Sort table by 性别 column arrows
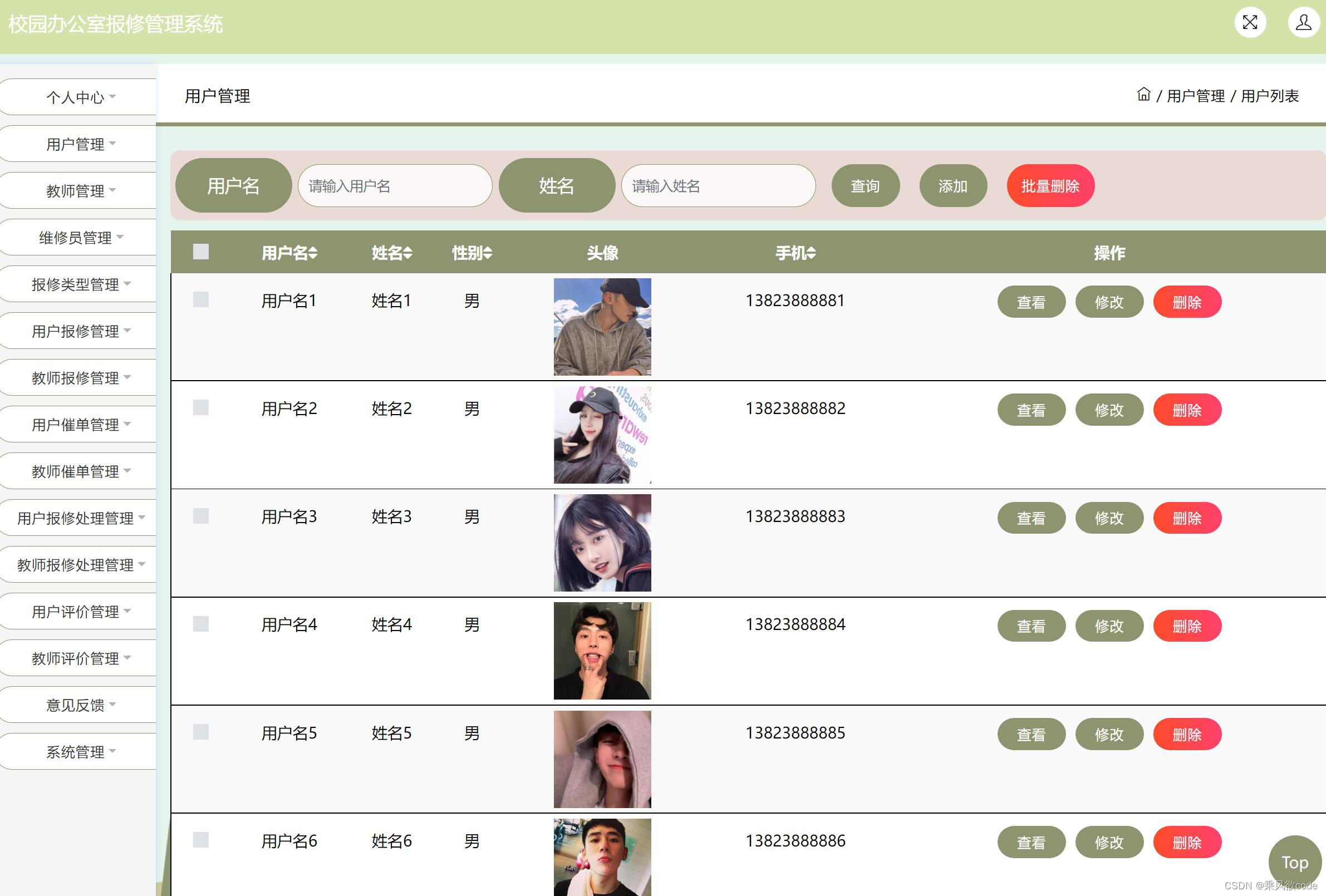Screen dimensions: 1326x896 point(487,253)
